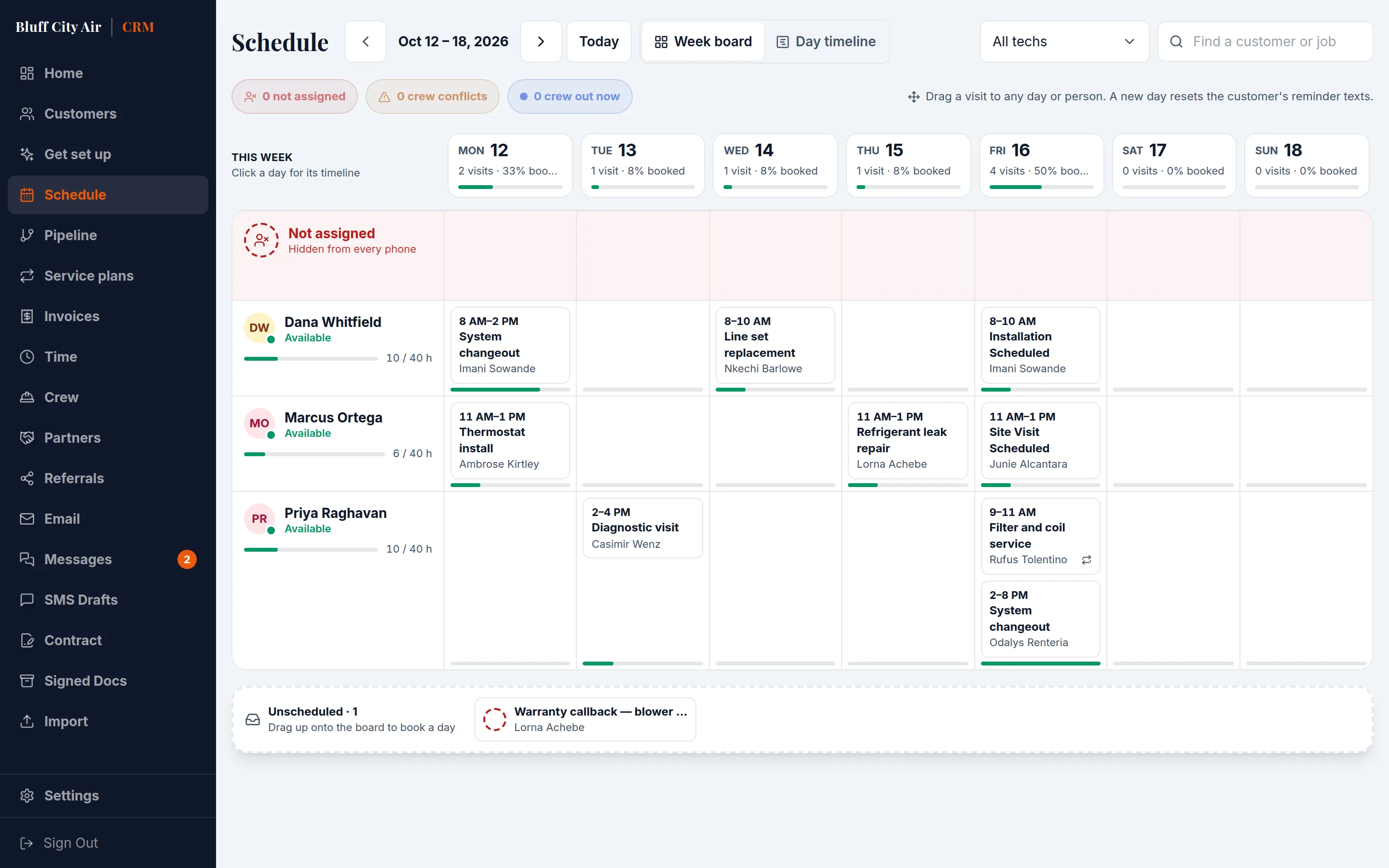This screenshot has height=868, width=1389.
Task: Toggle the 0 crew conflicts filter
Action: click(432, 96)
